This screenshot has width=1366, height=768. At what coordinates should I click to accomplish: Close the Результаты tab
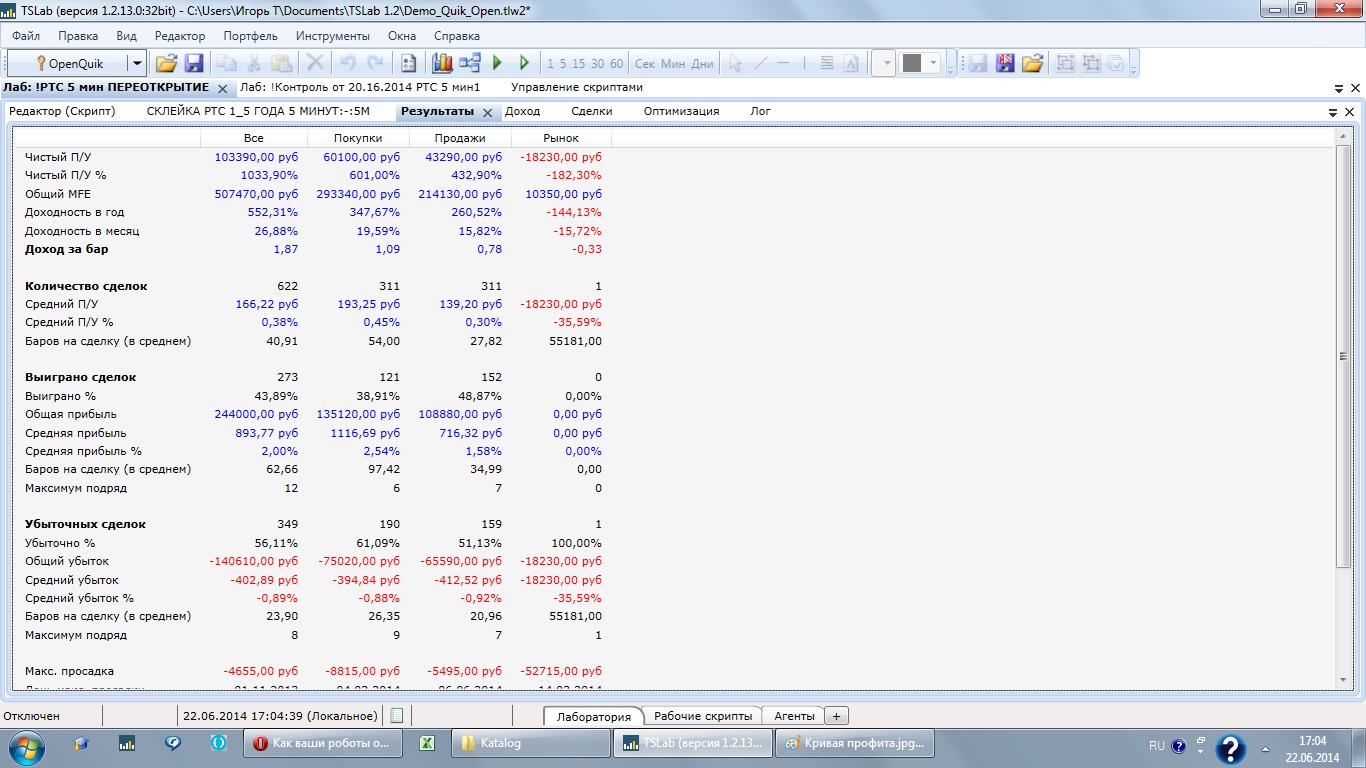tap(487, 112)
